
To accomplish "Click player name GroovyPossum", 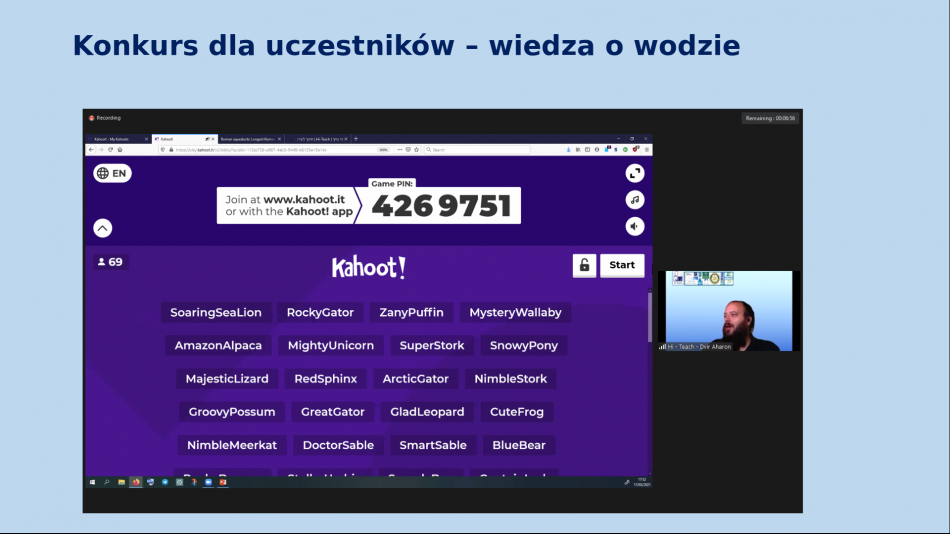I will point(231,412).
